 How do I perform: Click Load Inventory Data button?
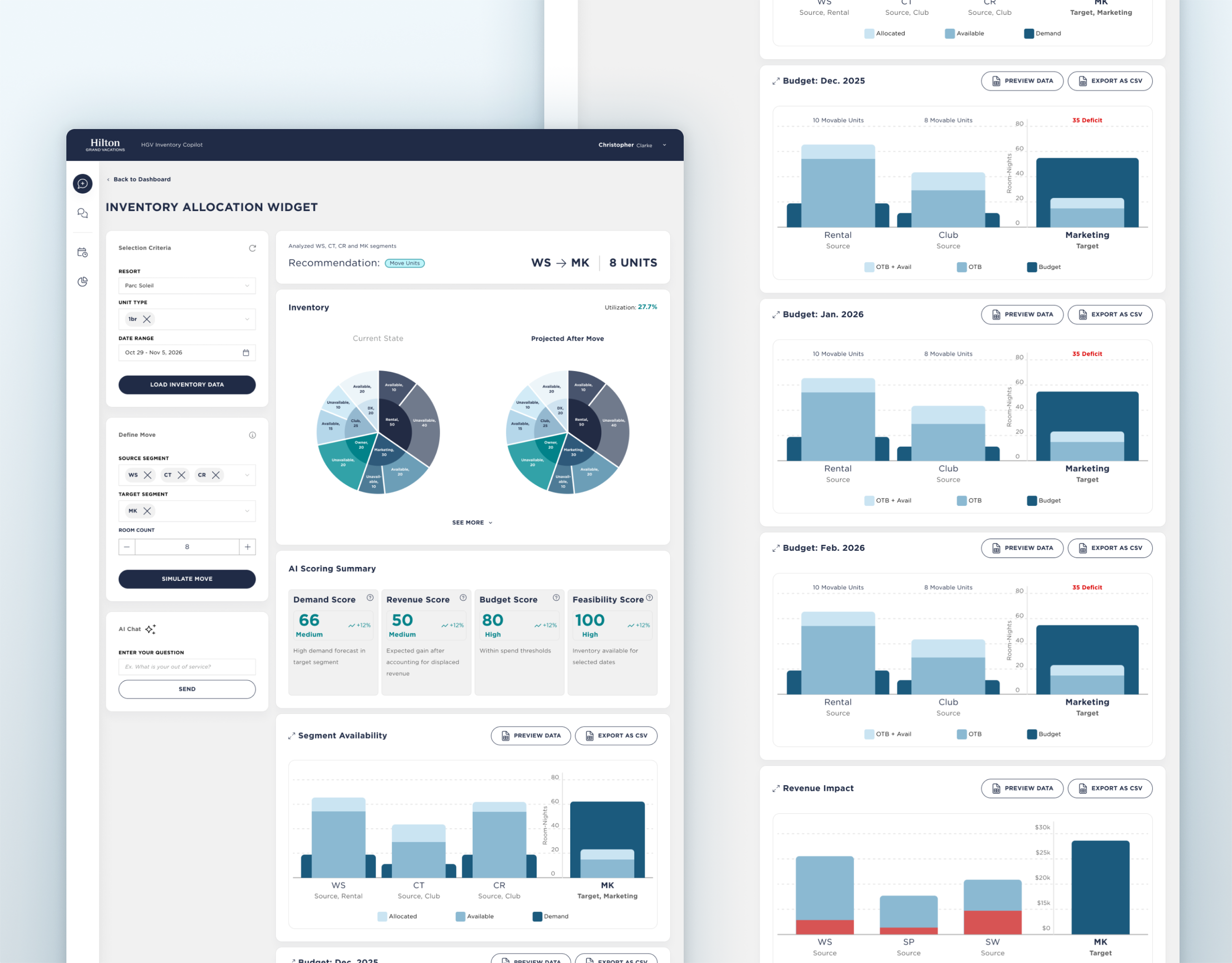pyautogui.click(x=187, y=385)
